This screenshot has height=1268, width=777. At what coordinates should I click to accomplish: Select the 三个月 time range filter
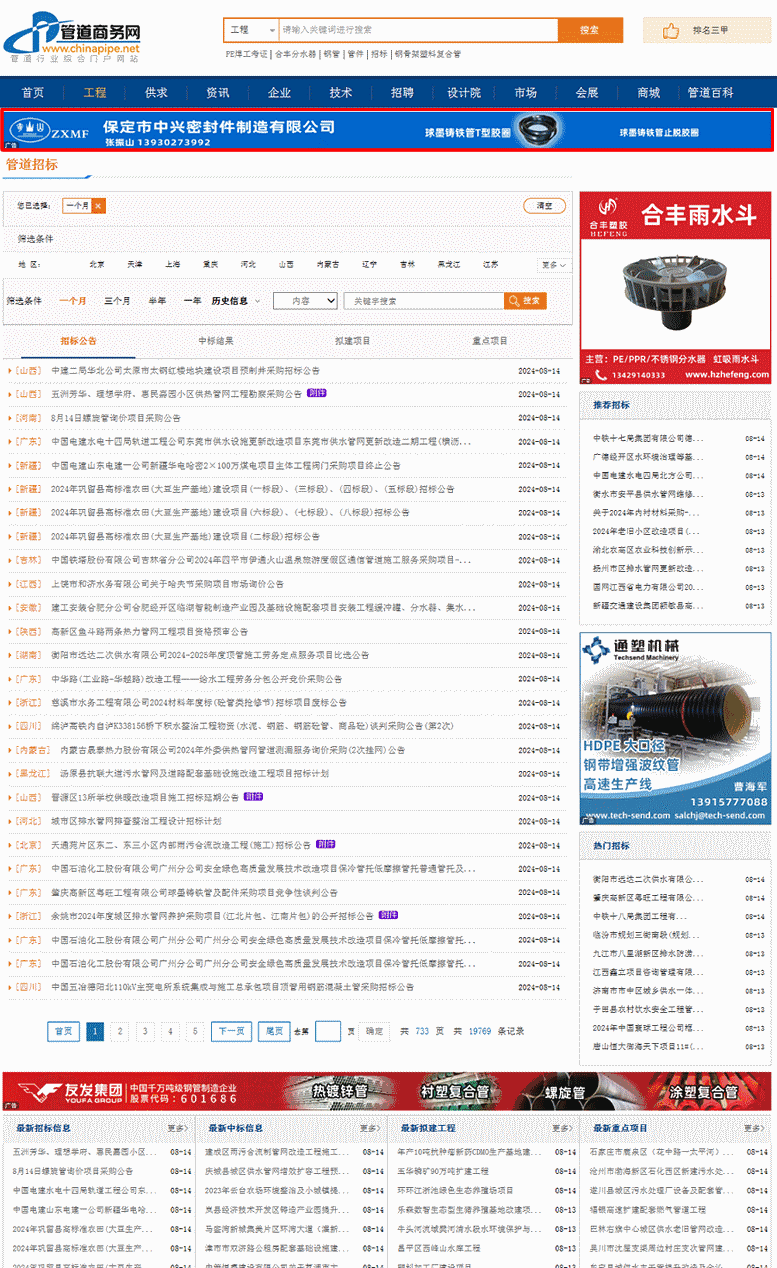[x=117, y=301]
